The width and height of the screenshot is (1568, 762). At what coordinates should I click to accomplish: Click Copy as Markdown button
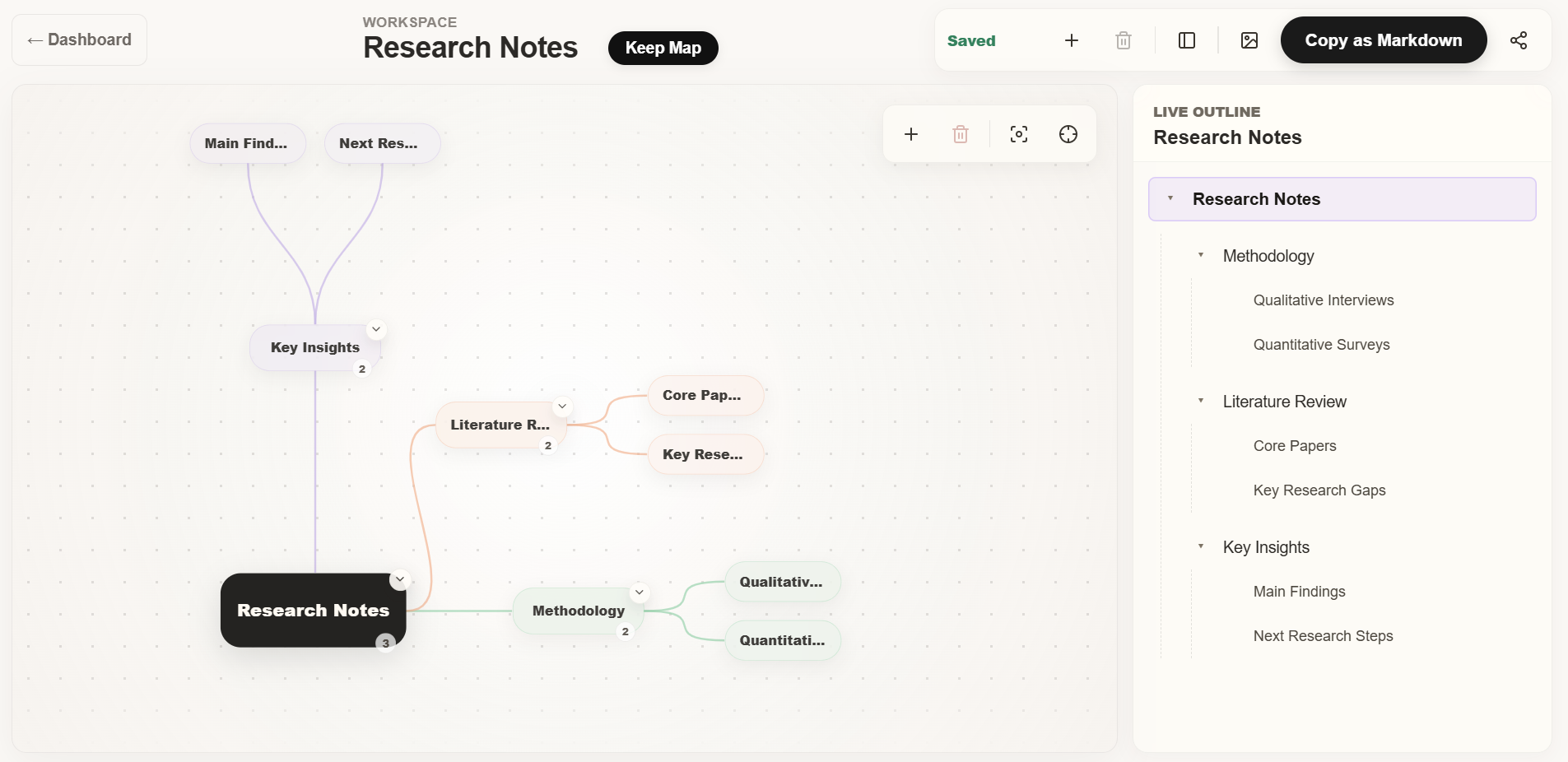[1383, 40]
